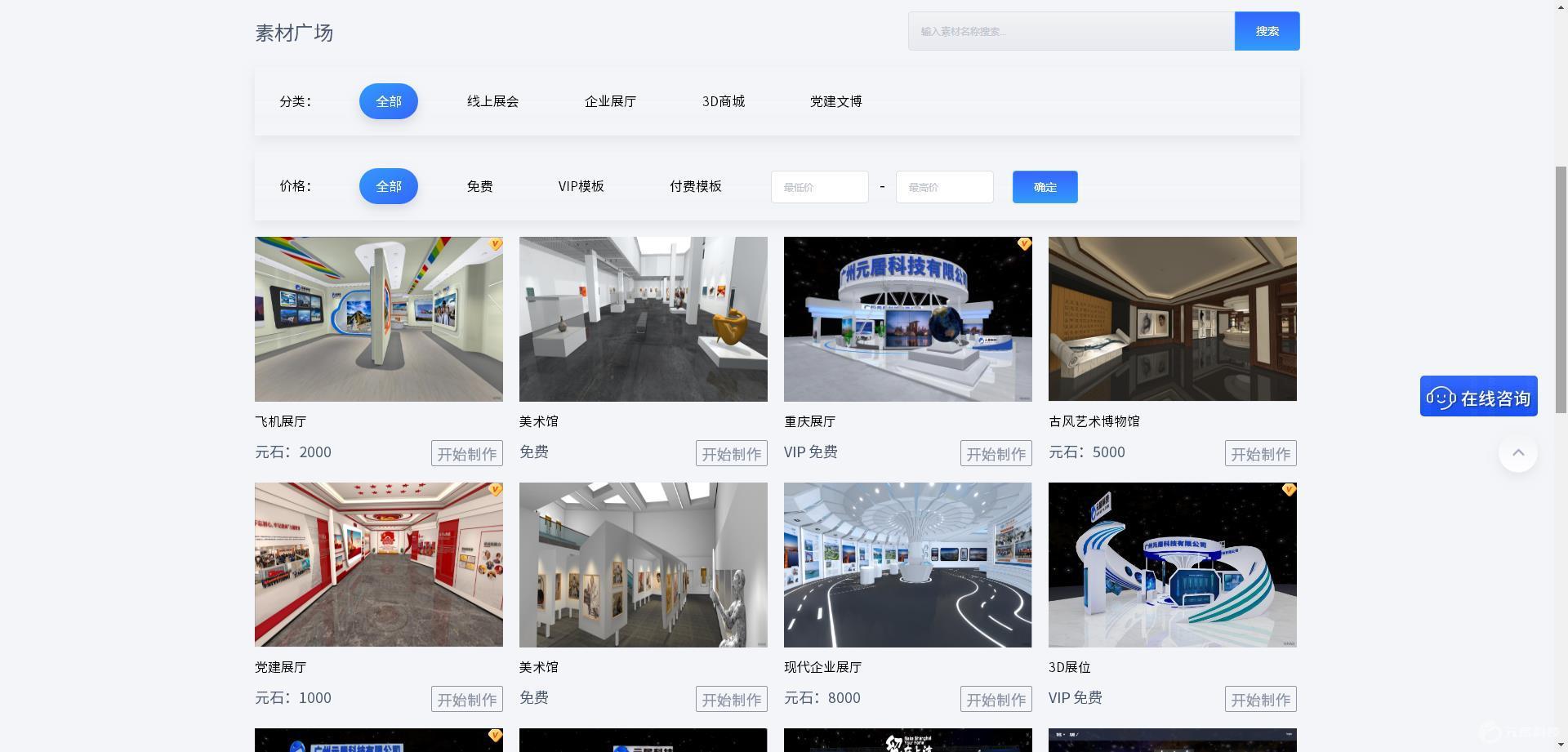Click the back-to-top arrow button
The width and height of the screenshot is (1568, 752).
pos(1518,453)
